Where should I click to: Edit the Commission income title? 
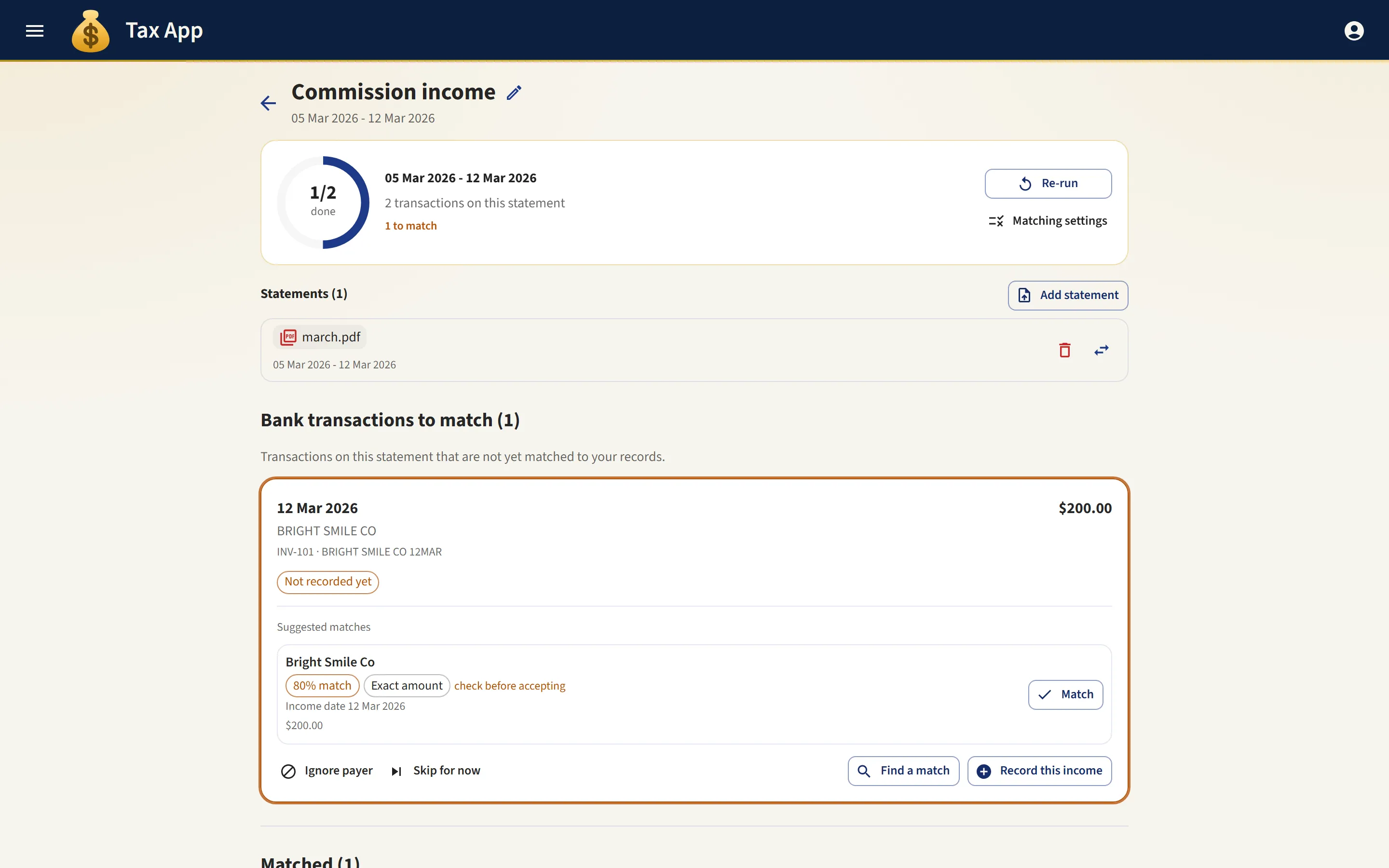[x=514, y=93]
